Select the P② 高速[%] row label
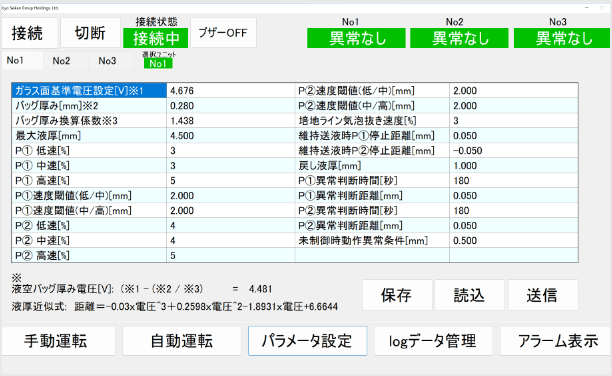The width and height of the screenshot is (612, 376). [89, 255]
